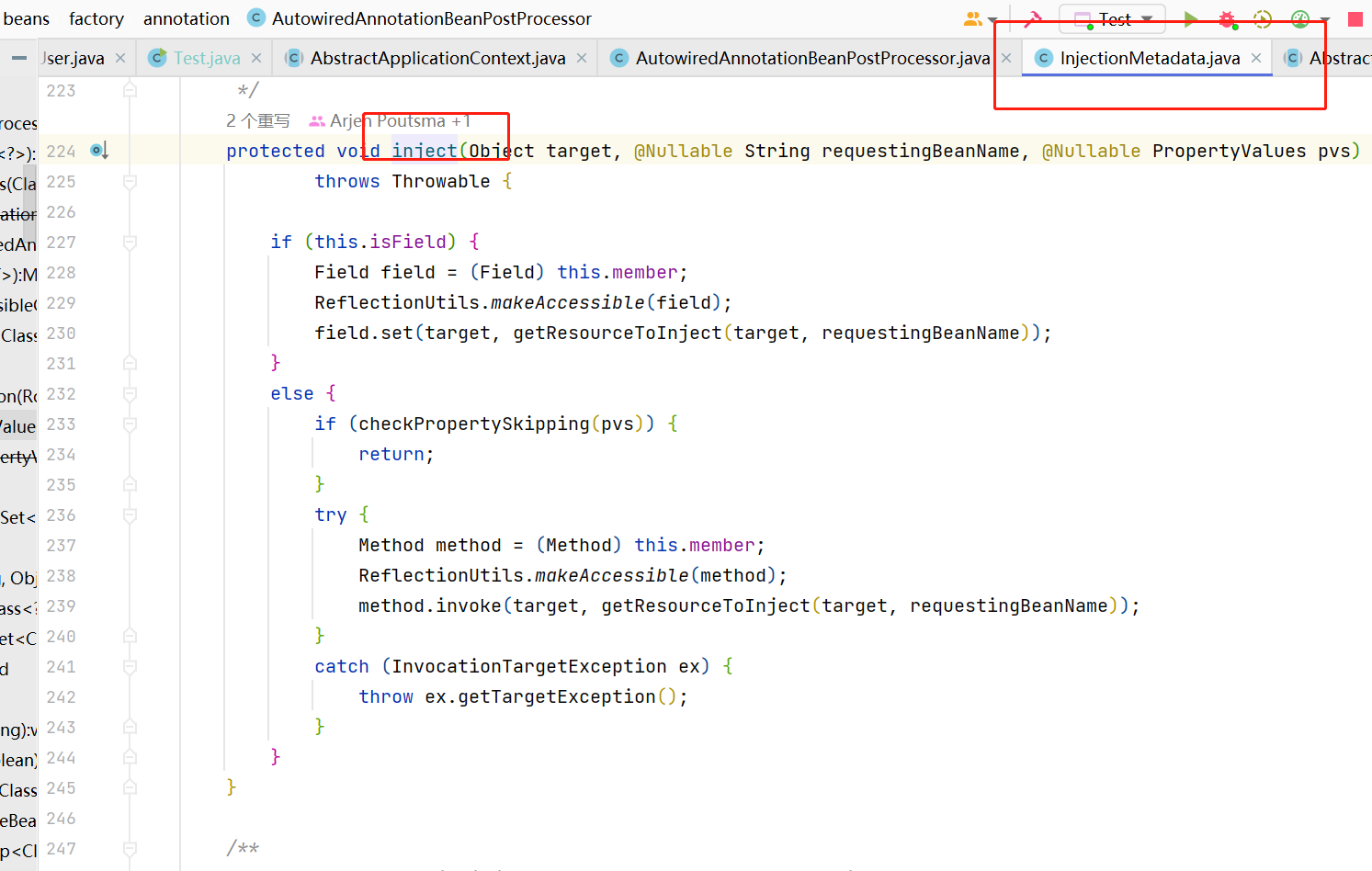Screen dimensions: 1372x871
Task: Switch to the Test.java tab
Action: coord(207,58)
